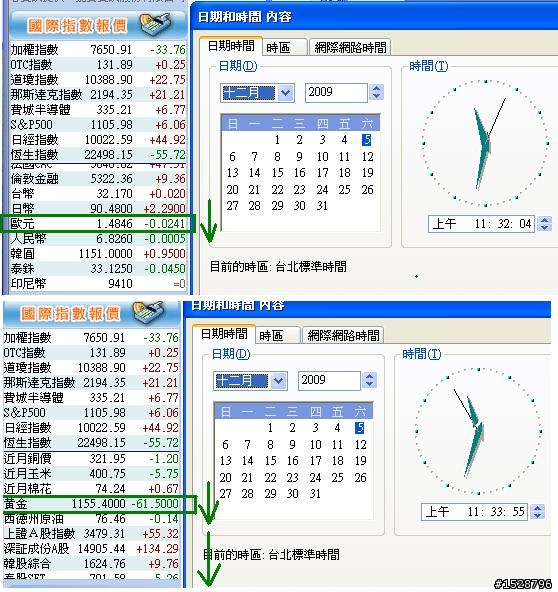The height and width of the screenshot is (592, 558).
Task: Click the 2009 year field in the 11:32:04 dialog
Action: [336, 92]
